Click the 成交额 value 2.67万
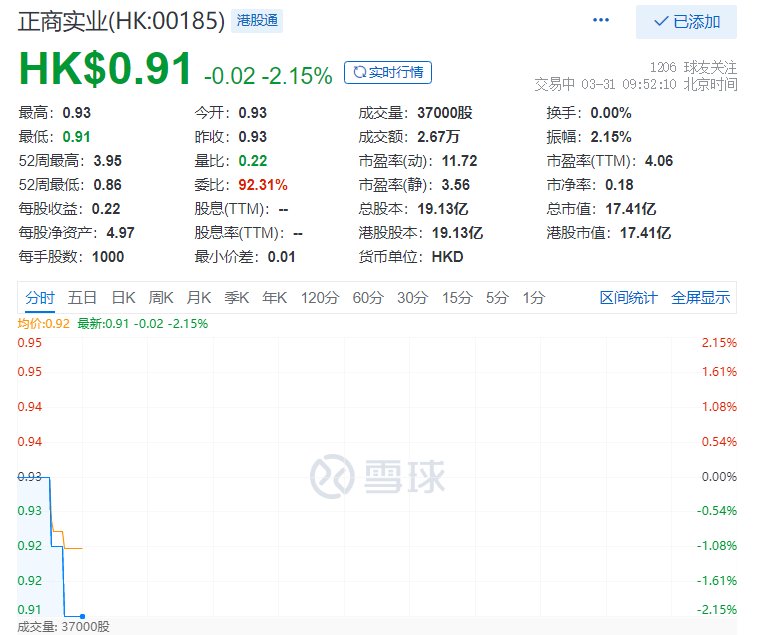 point(438,137)
